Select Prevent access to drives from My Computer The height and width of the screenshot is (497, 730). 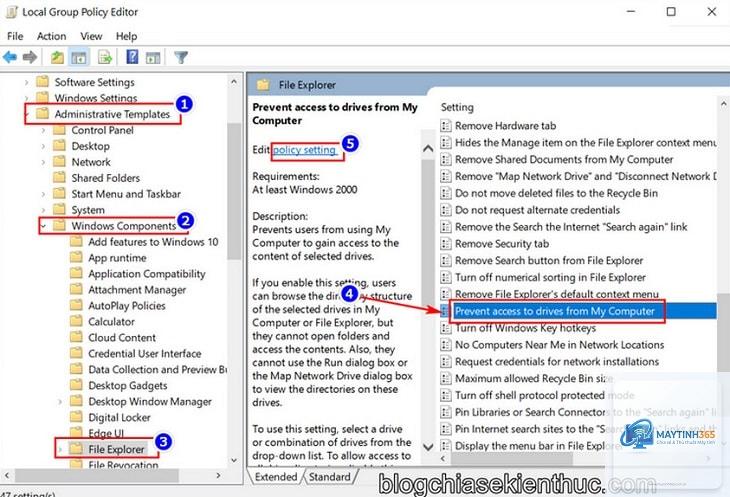pyautogui.click(x=555, y=311)
